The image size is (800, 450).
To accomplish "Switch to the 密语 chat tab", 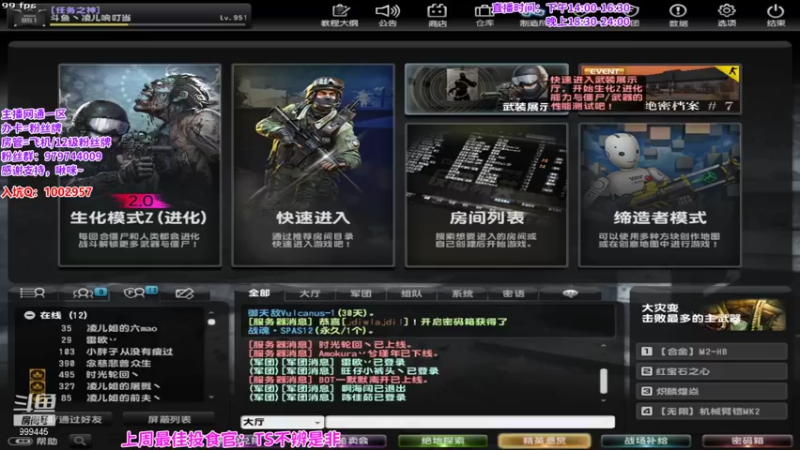I will (513, 293).
